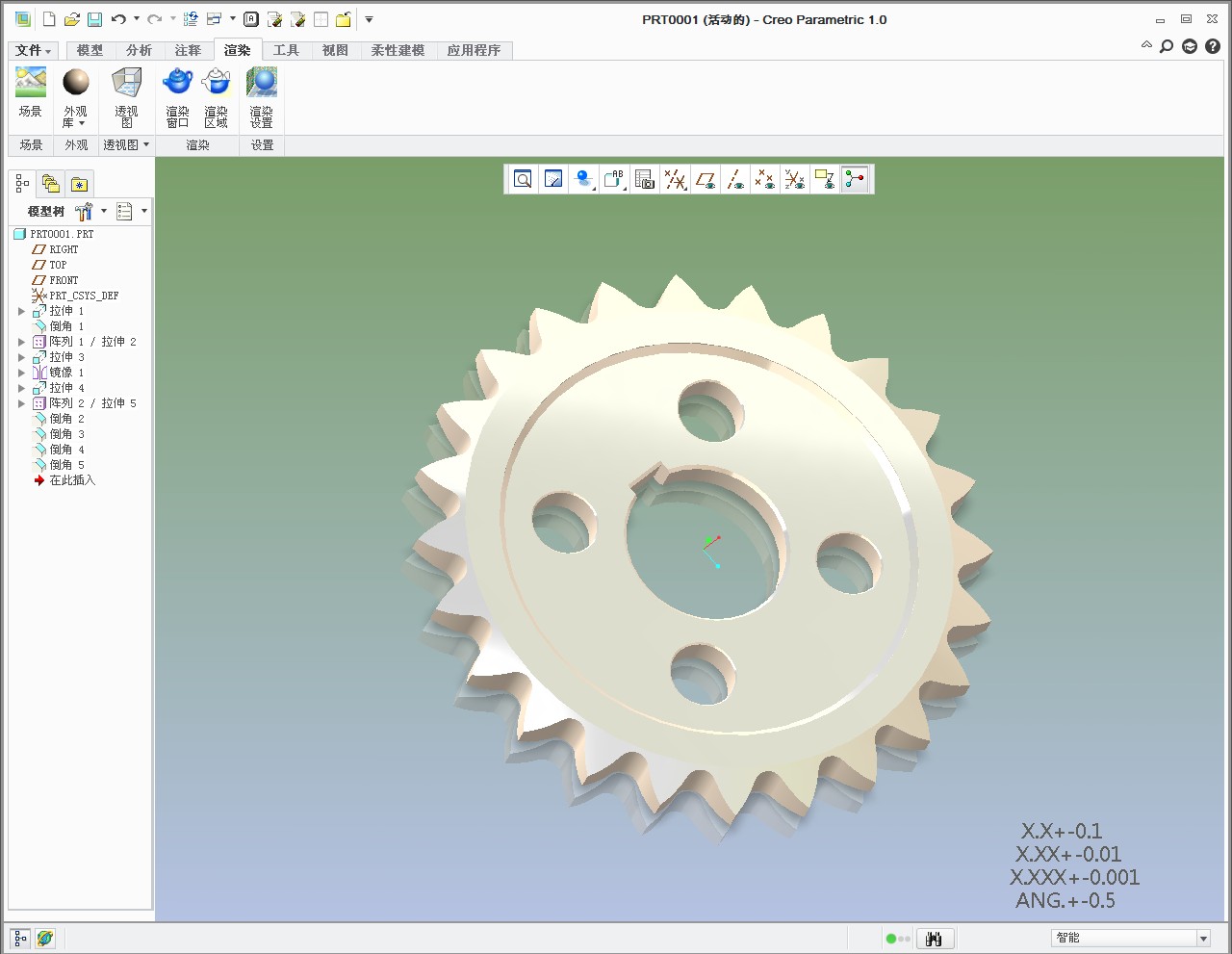Toggle navigator panel from status bar
The width and height of the screenshot is (1232, 954).
[x=20, y=938]
